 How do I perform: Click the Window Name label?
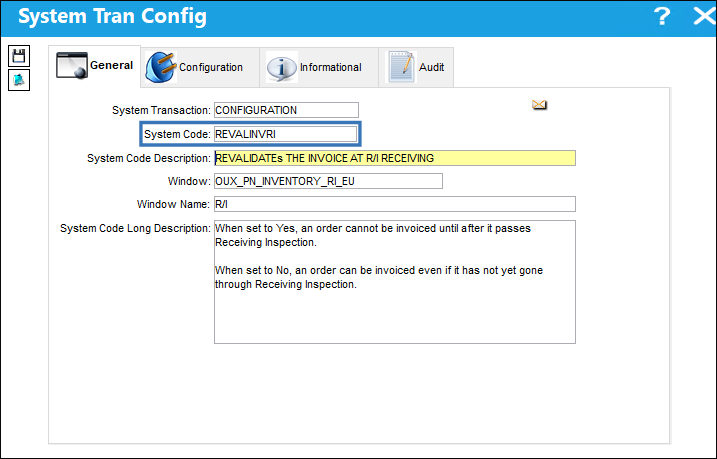click(173, 204)
